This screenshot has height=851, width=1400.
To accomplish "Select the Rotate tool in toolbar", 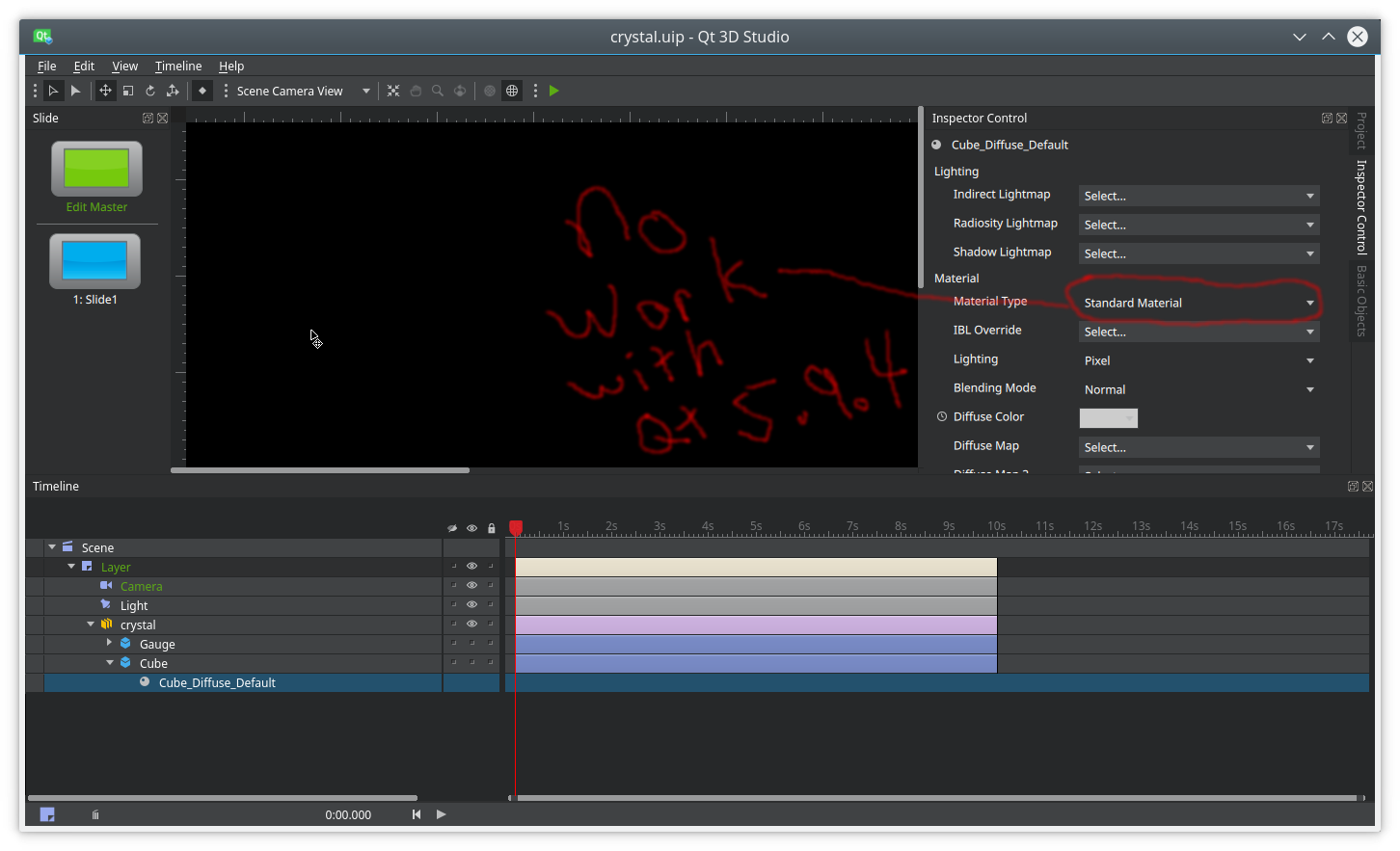I will tap(150, 91).
